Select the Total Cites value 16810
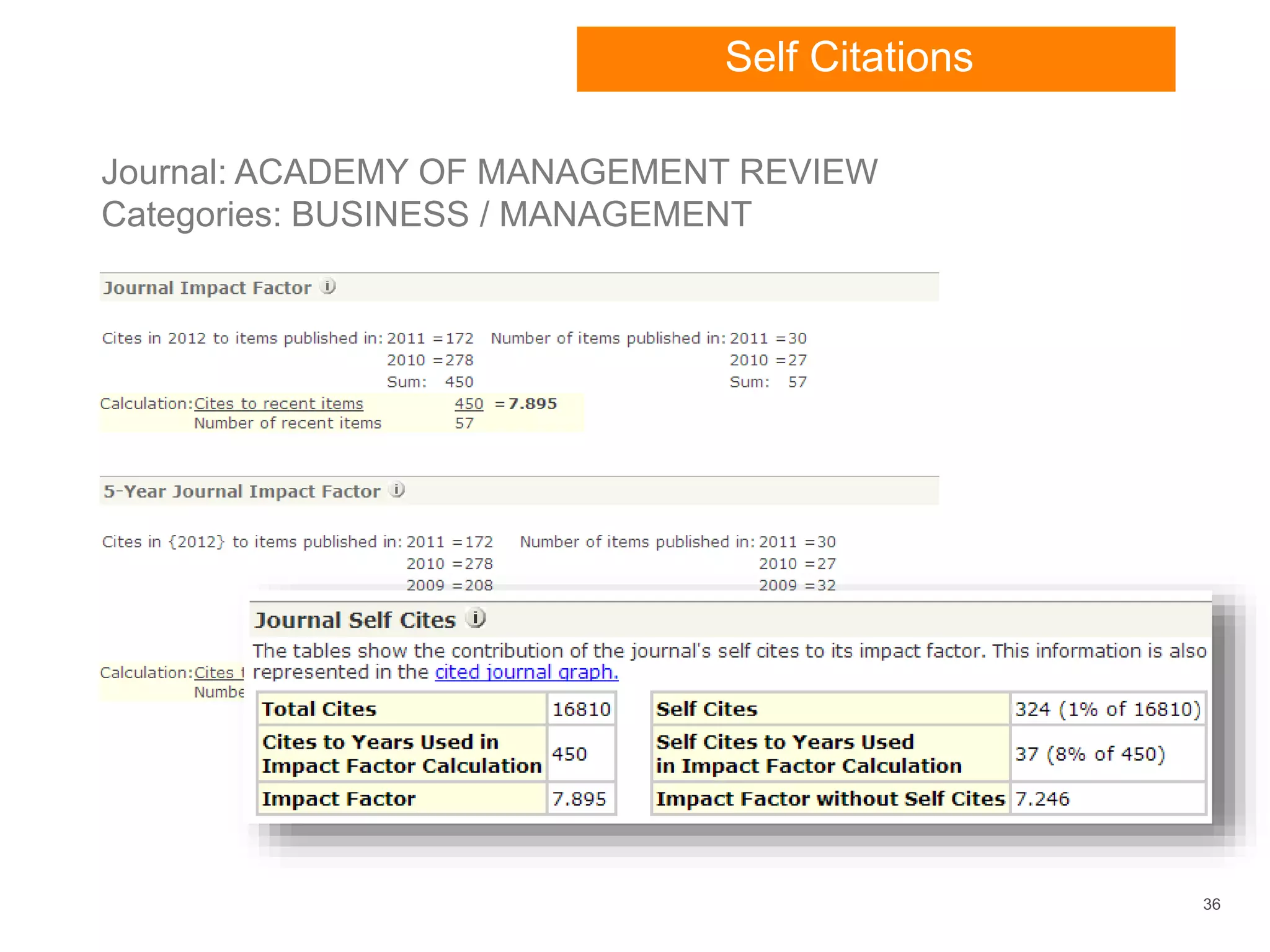The image size is (1270, 952). [581, 709]
